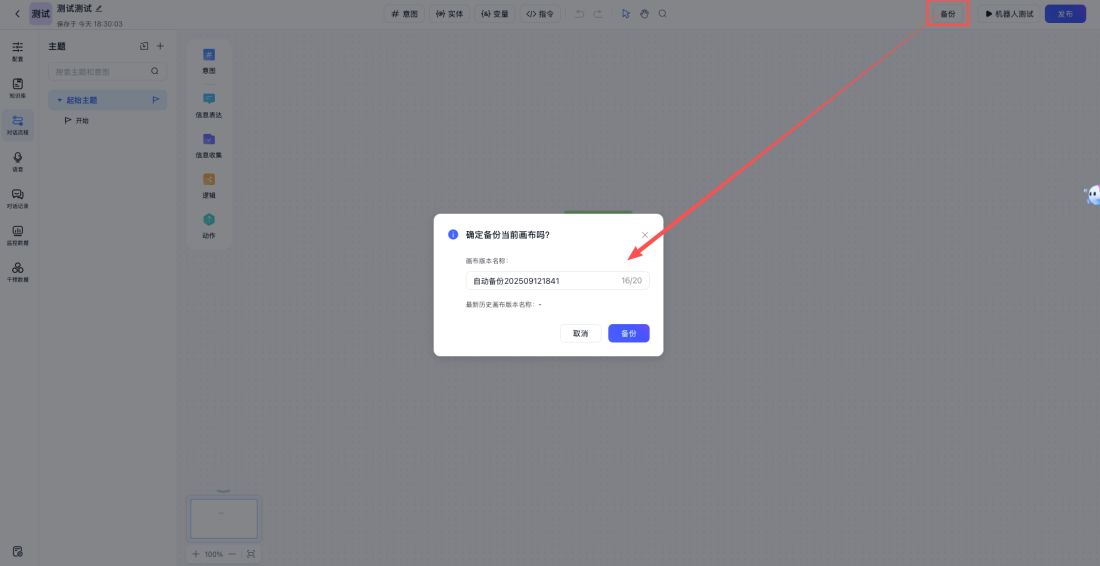The width and height of the screenshot is (1100, 566).
Task: Click the bottom-left document settings icon
Action: tap(18, 551)
